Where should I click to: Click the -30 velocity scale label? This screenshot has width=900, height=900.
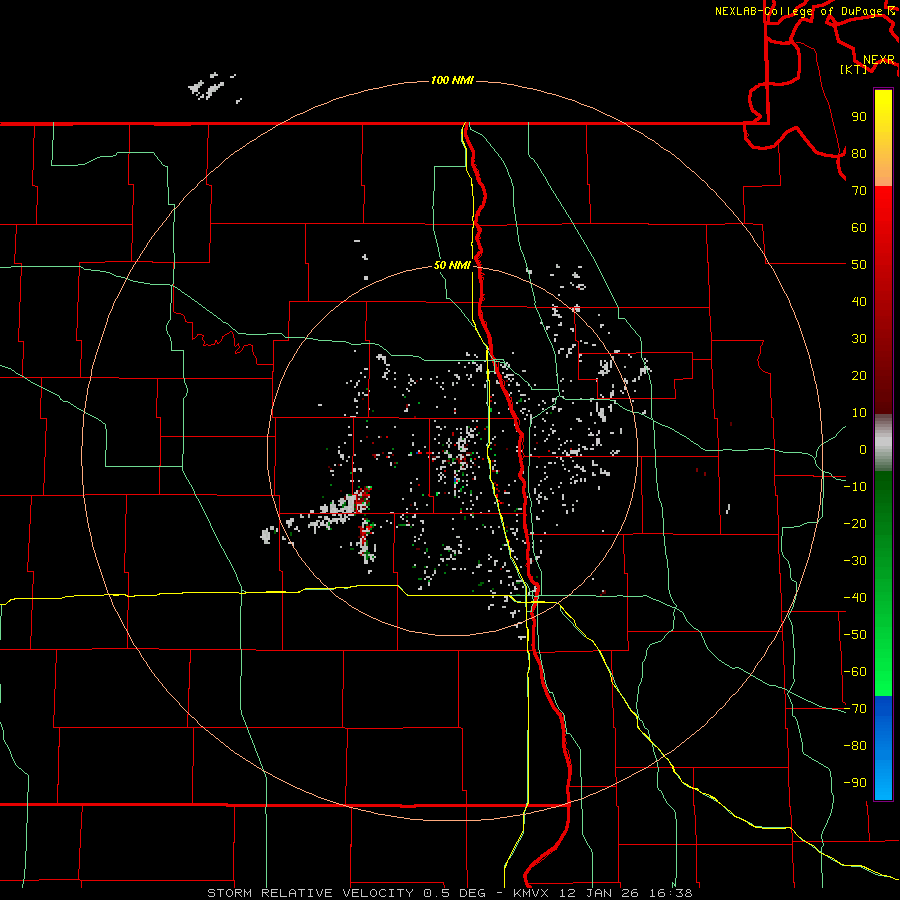855,561
